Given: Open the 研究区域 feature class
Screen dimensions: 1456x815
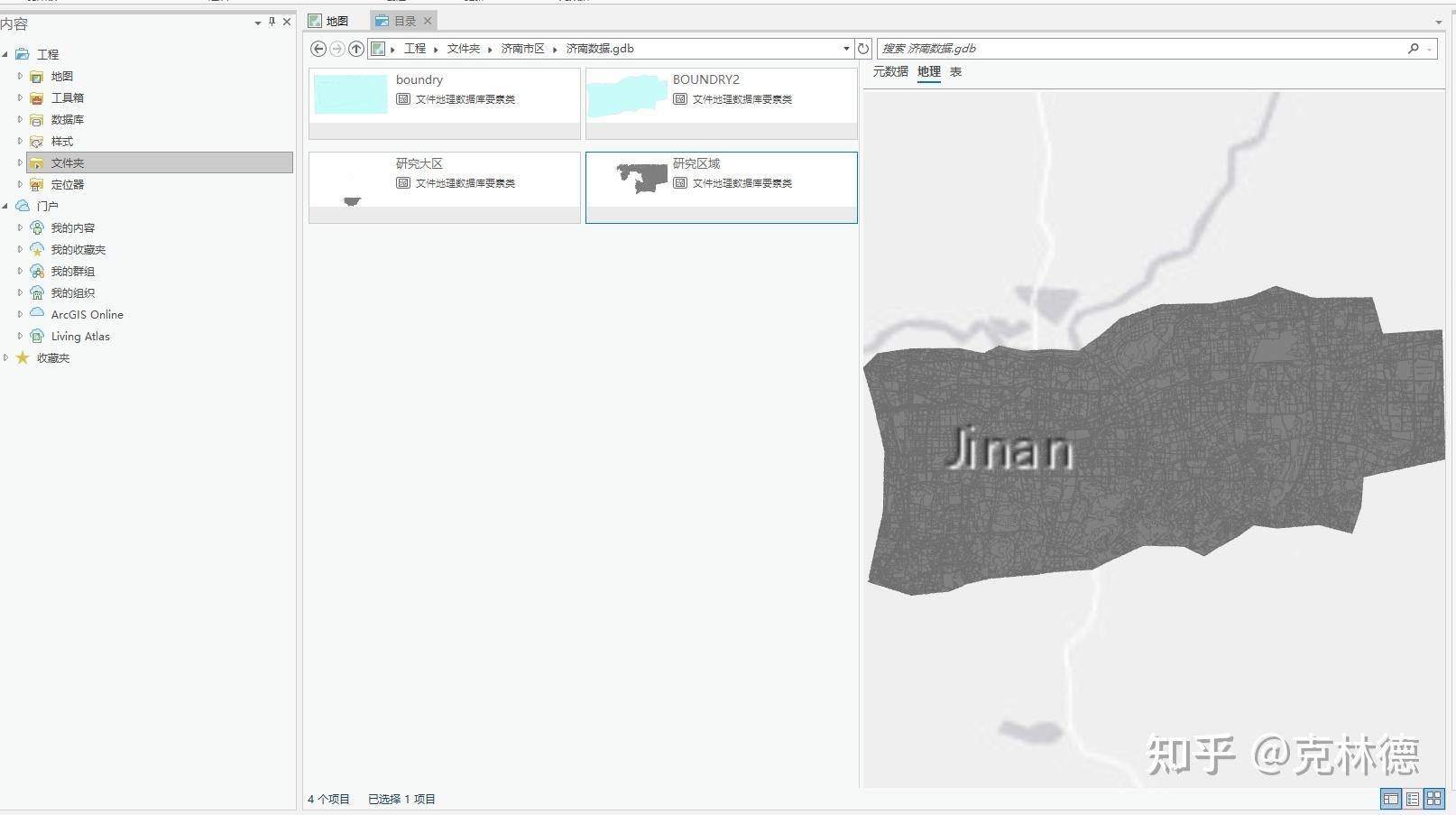Looking at the screenshot, I should tap(721, 181).
